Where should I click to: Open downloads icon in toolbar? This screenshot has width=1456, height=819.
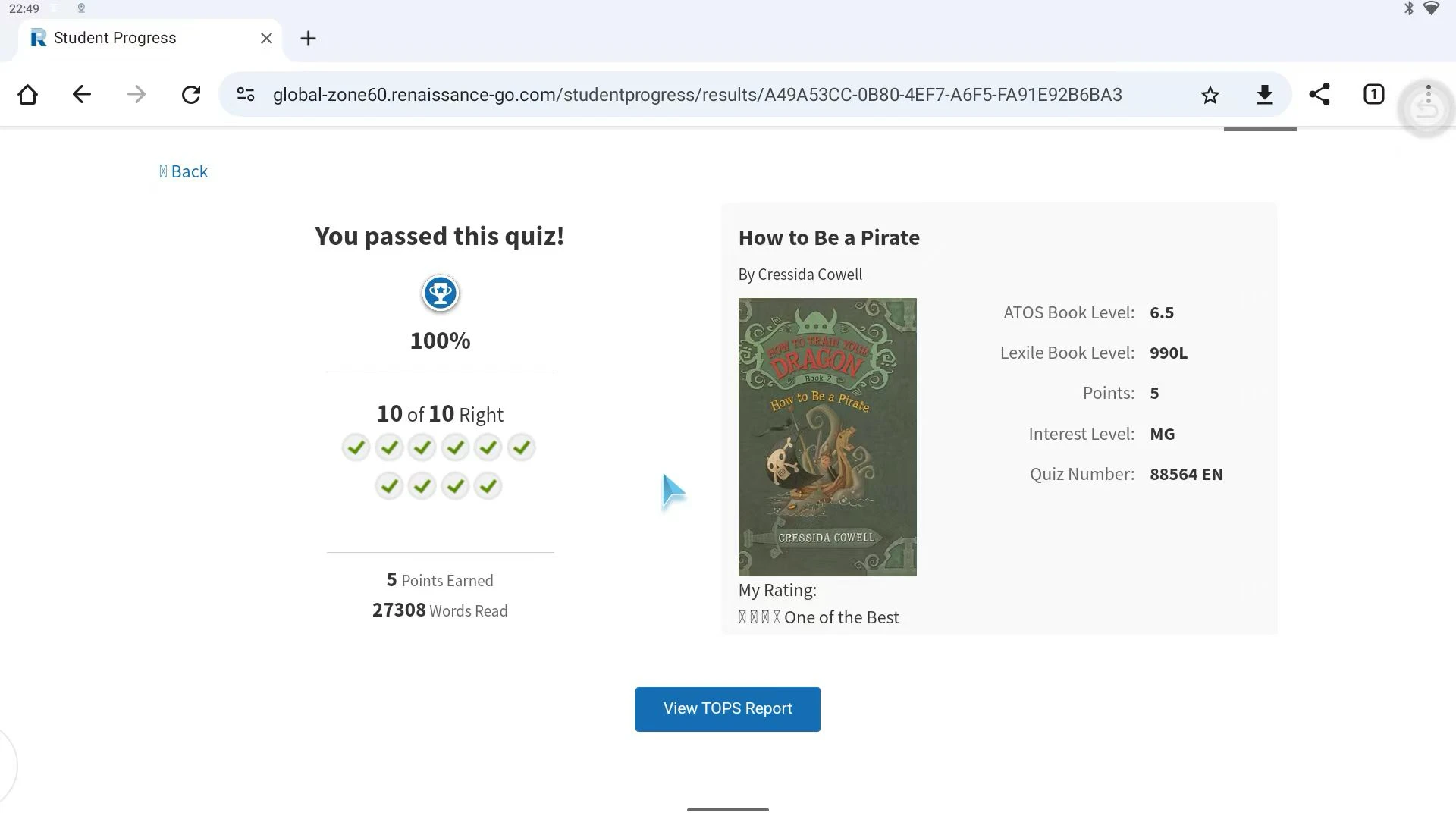1264,95
